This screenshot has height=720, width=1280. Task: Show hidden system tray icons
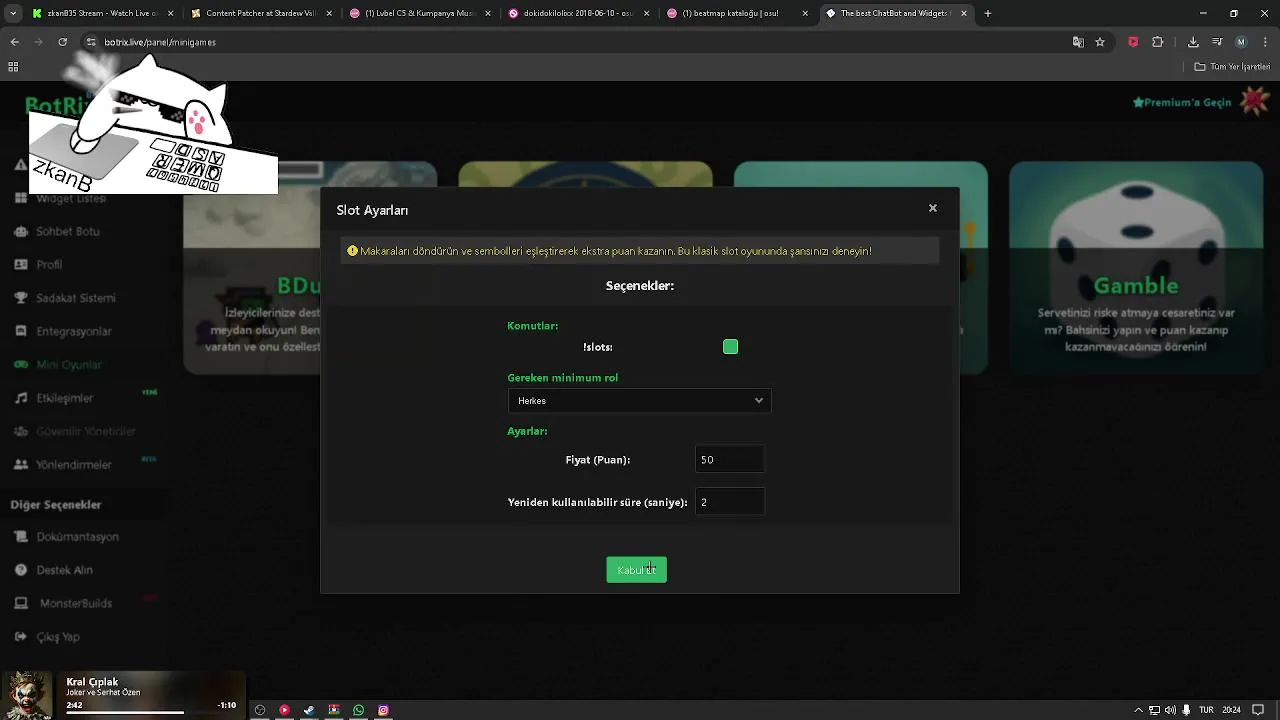pyautogui.click(x=1139, y=710)
